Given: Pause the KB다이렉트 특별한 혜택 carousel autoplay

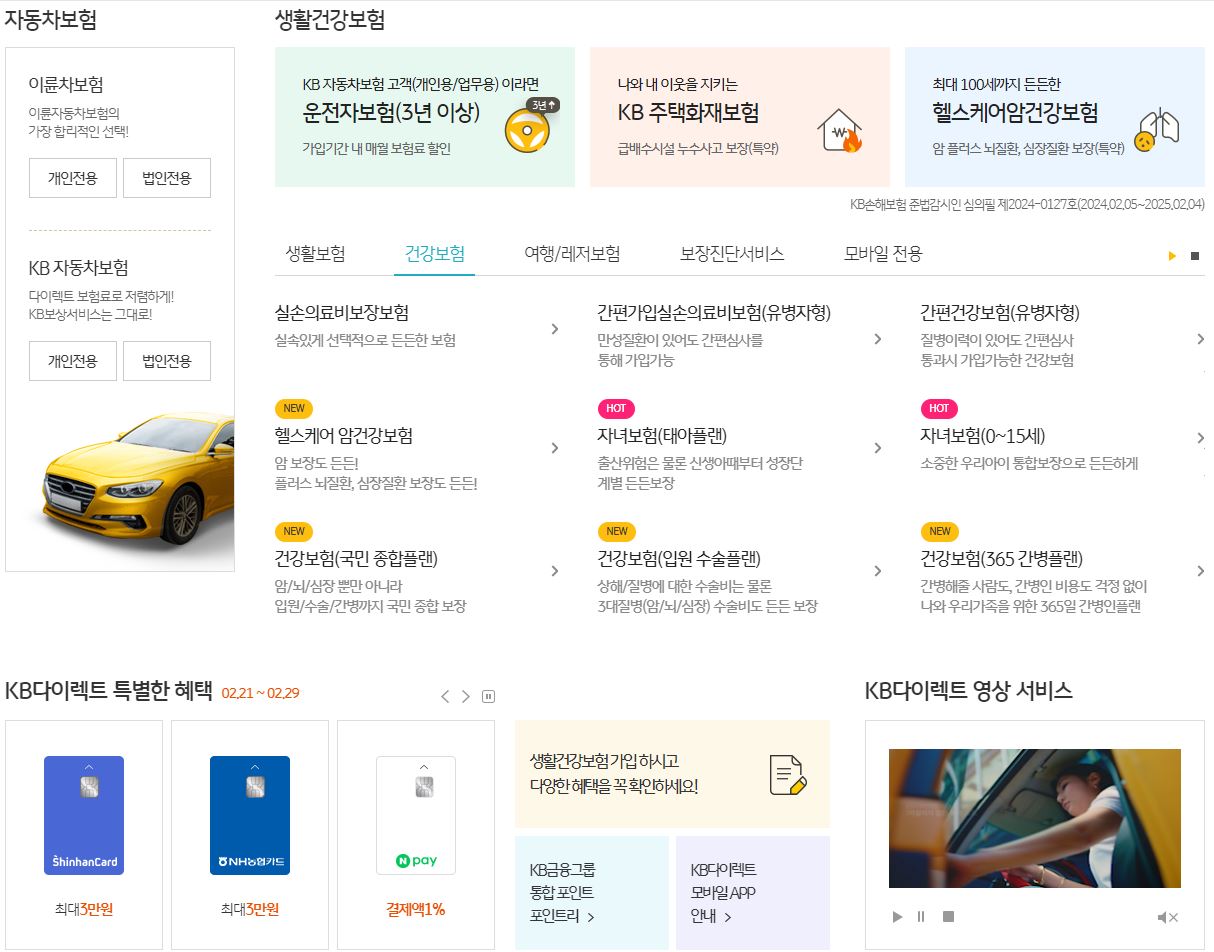Looking at the screenshot, I should pos(487,696).
